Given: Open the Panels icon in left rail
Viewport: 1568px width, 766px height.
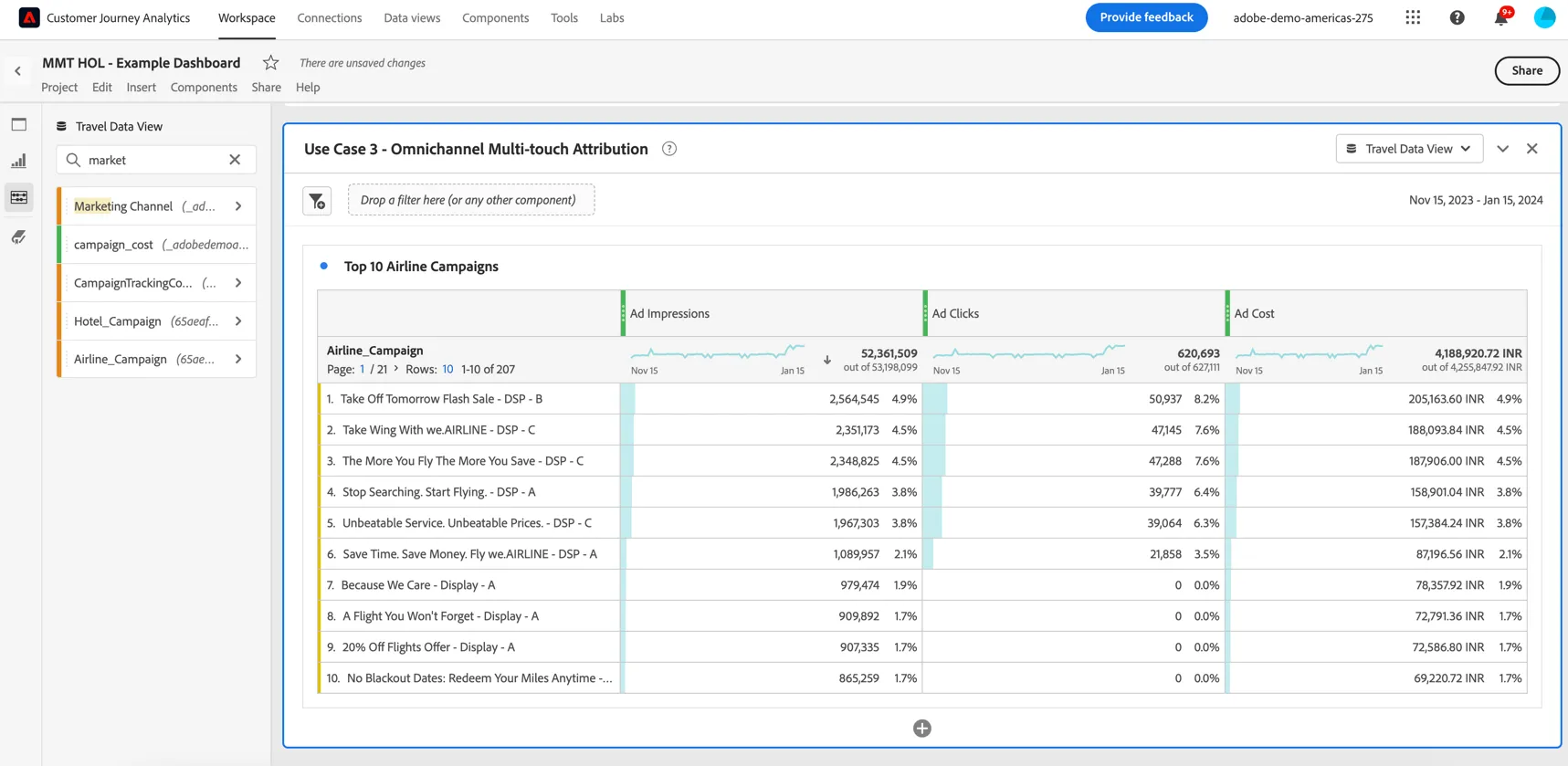Looking at the screenshot, I should [19, 124].
